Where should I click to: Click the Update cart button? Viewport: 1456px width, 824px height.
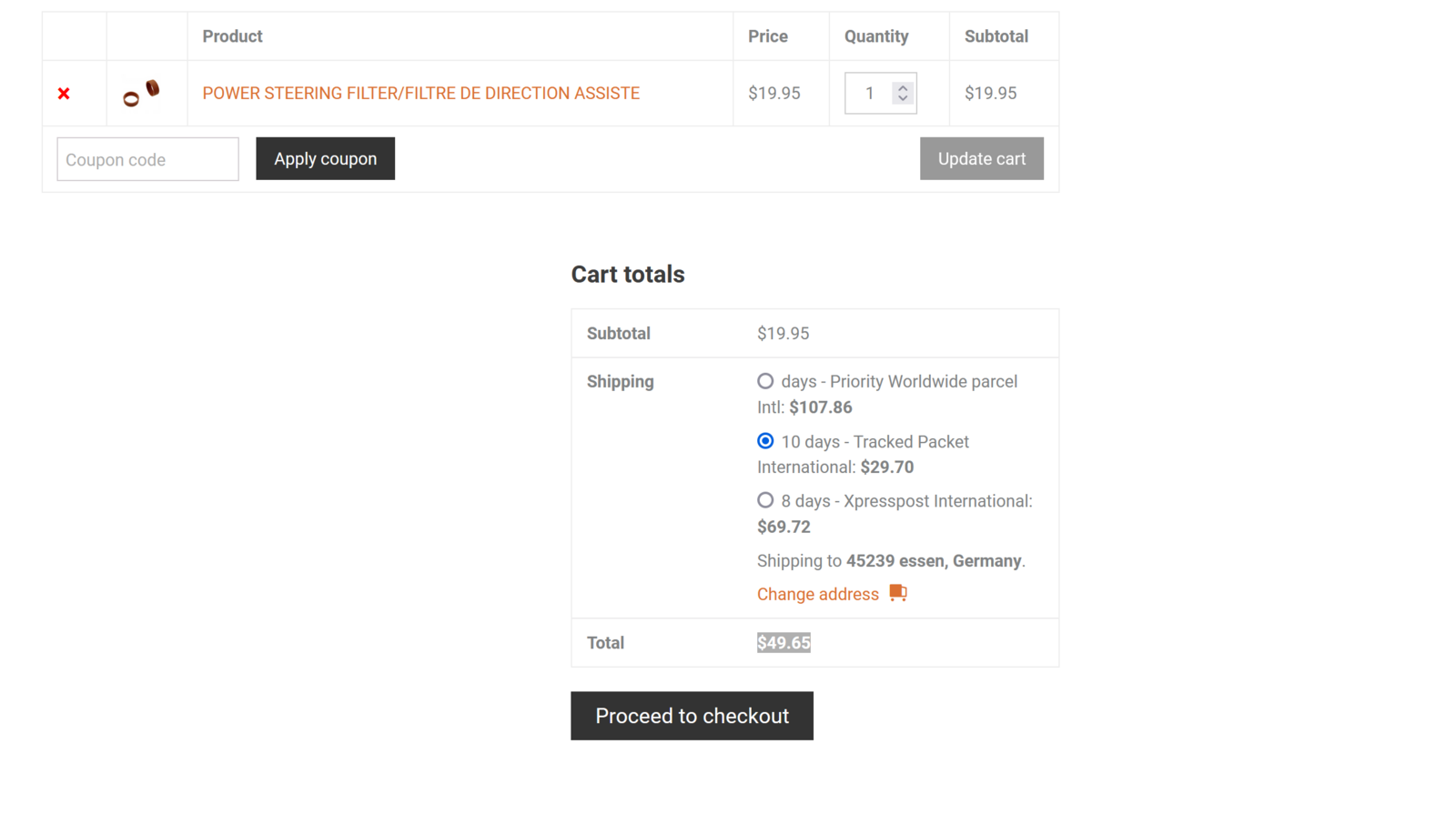(x=981, y=159)
